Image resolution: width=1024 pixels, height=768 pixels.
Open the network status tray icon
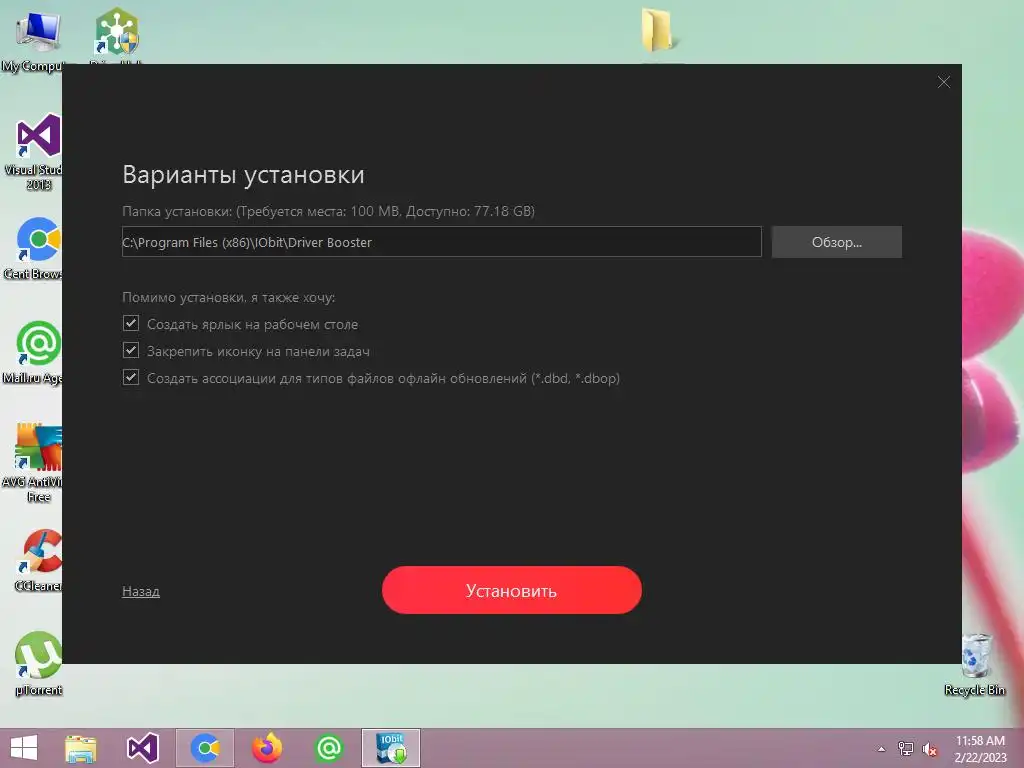point(906,749)
